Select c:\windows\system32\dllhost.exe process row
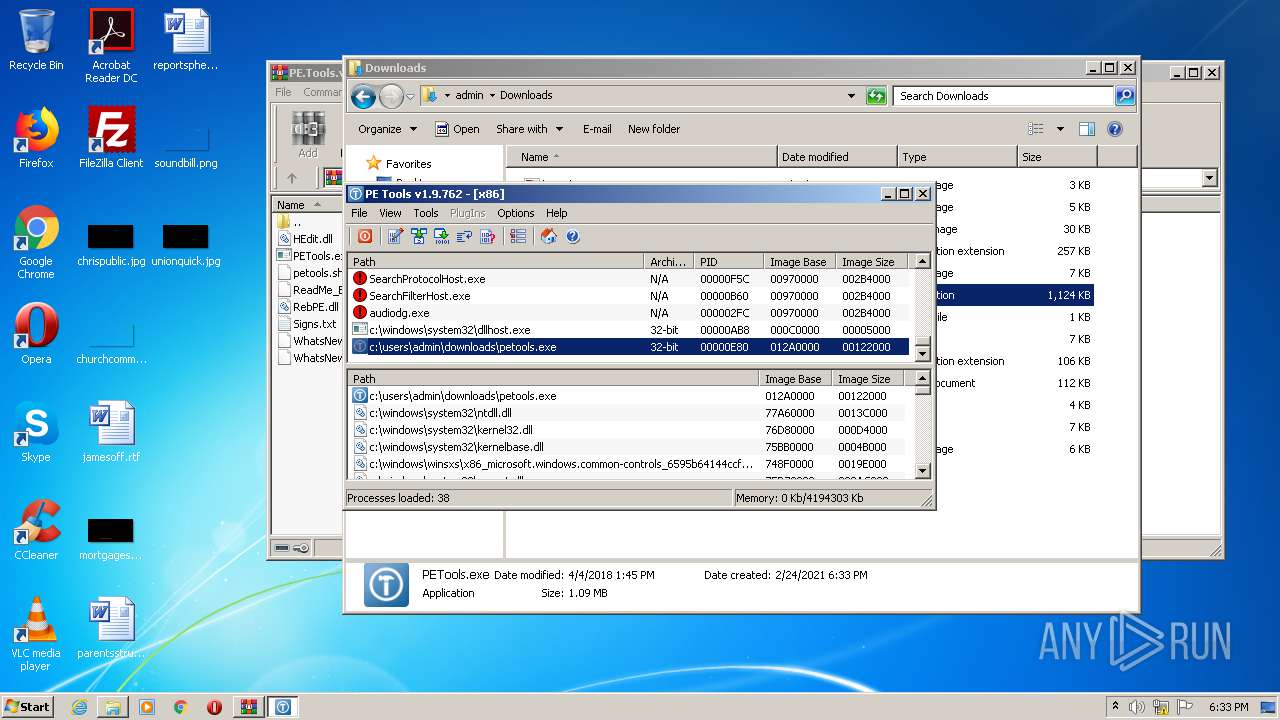 pyautogui.click(x=629, y=330)
